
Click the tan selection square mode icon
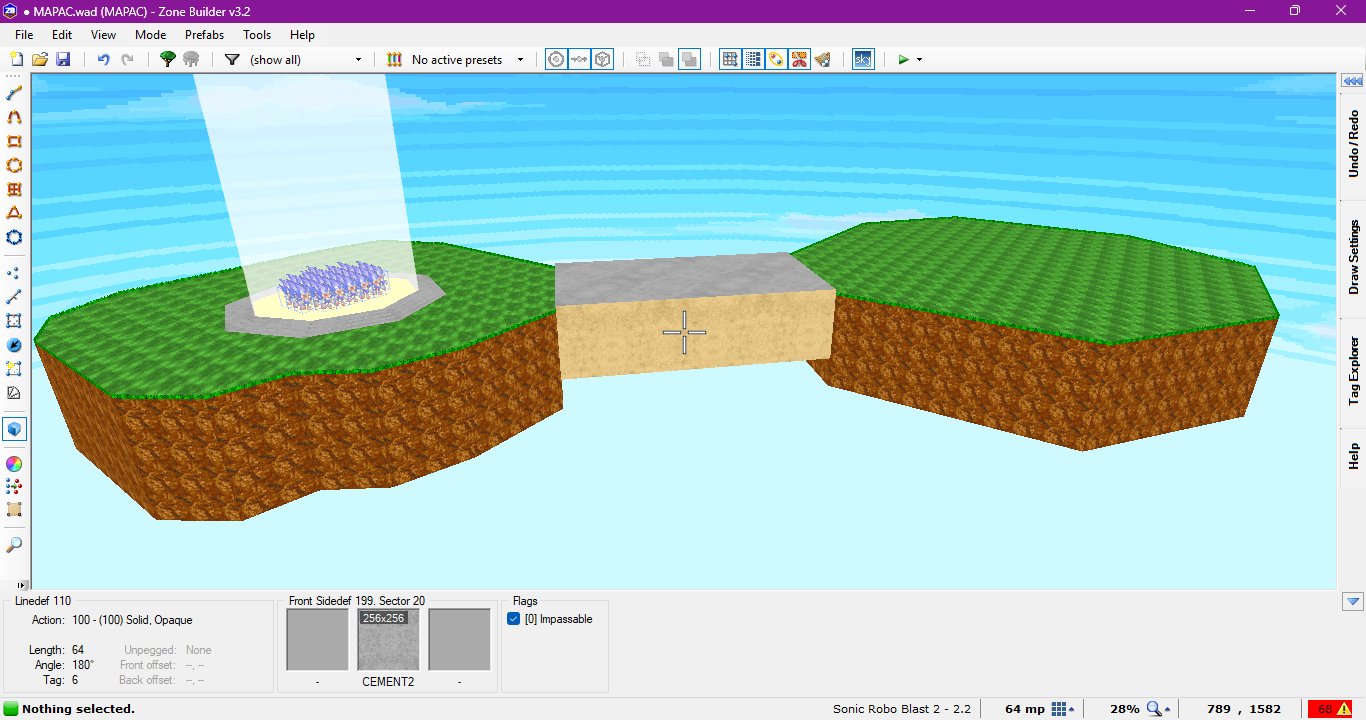point(14,509)
